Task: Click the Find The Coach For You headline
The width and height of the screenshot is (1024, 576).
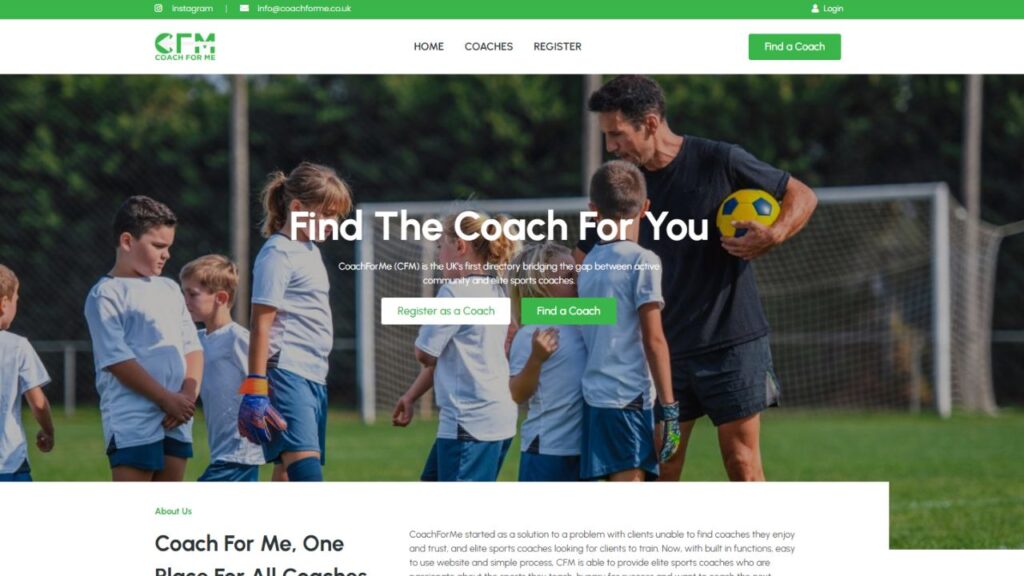Action: tap(498, 226)
